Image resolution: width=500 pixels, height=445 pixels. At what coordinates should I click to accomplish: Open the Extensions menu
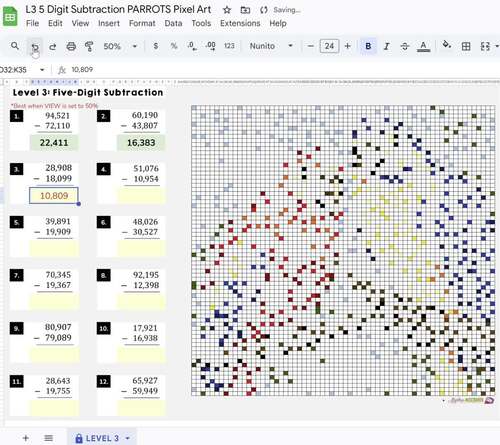click(240, 23)
